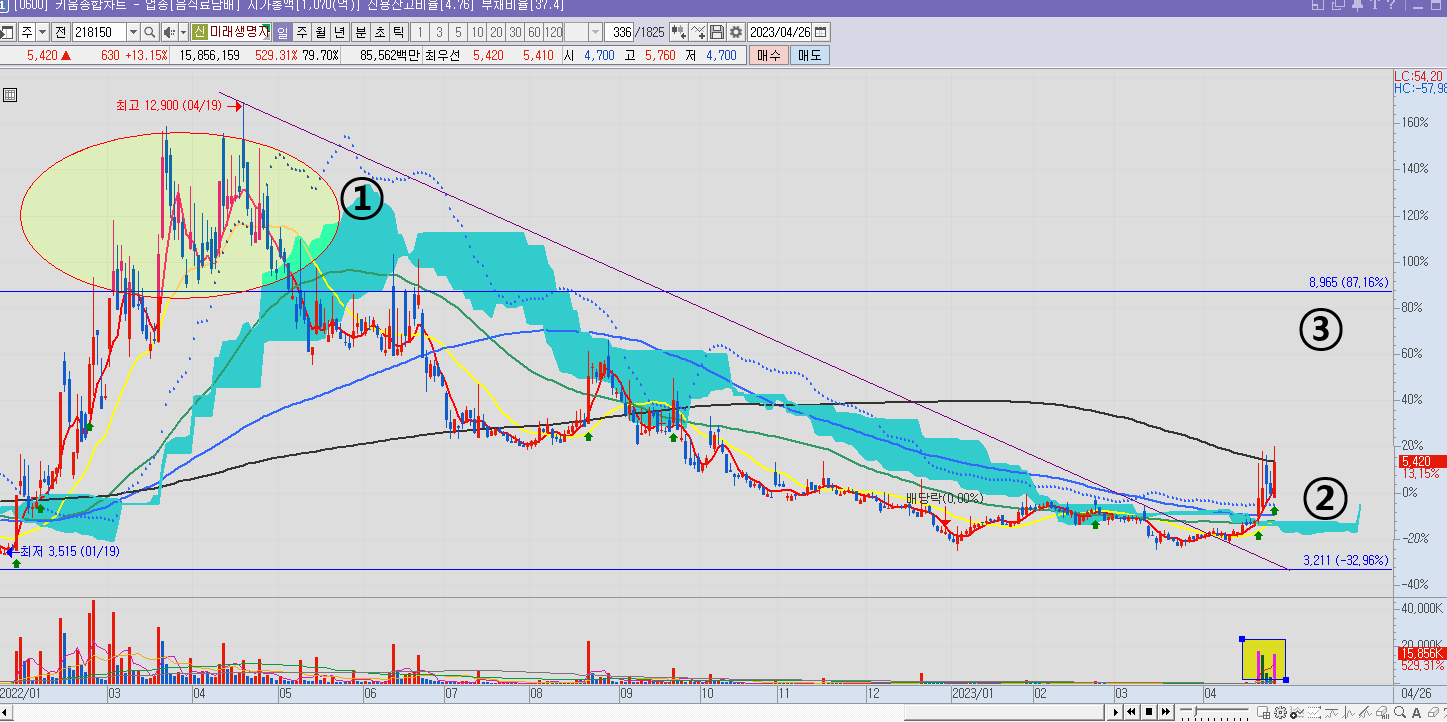Select the yearly 년 chart period

(x=339, y=32)
